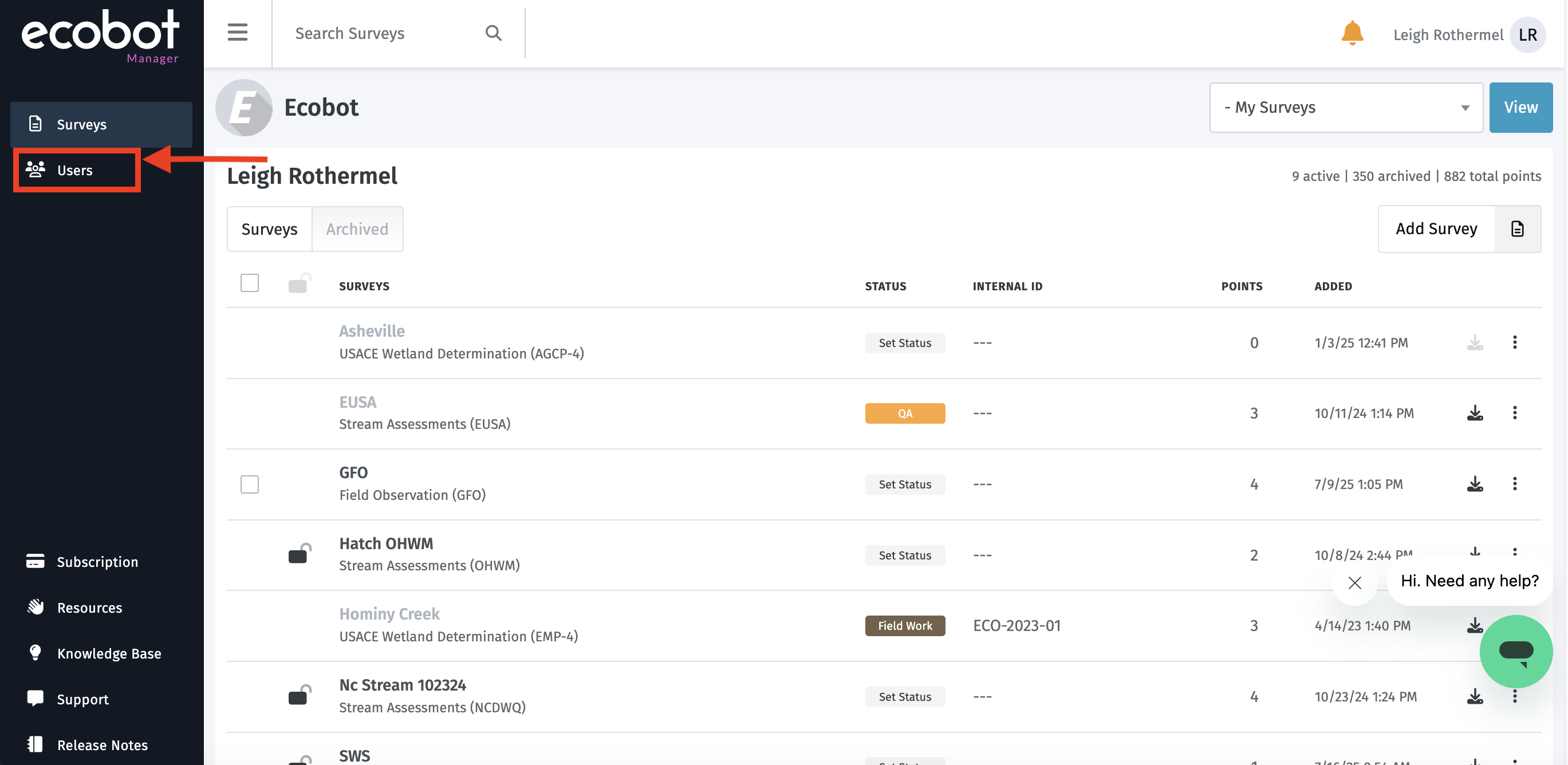Open the hamburger menu icon
Screen dimensions: 1568x765
point(238,32)
